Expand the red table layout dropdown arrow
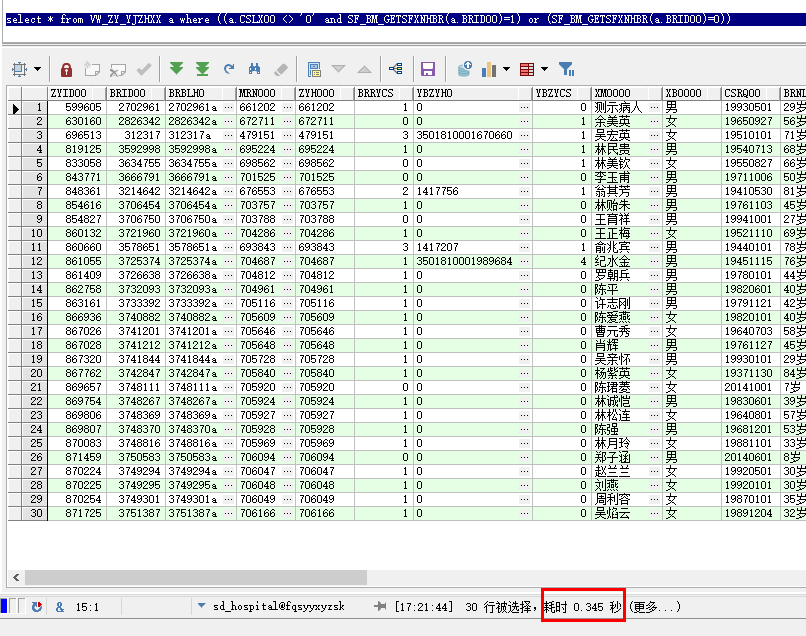 pyautogui.click(x=543, y=70)
